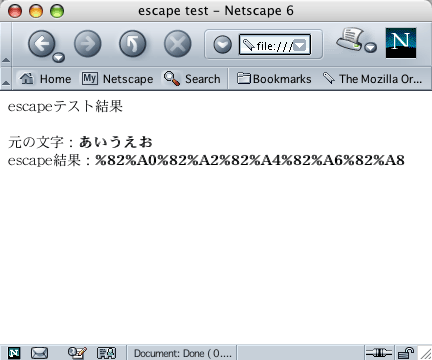Reload the page using the Reload button
Viewport: 432px width, 360px height.
(x=133, y=44)
